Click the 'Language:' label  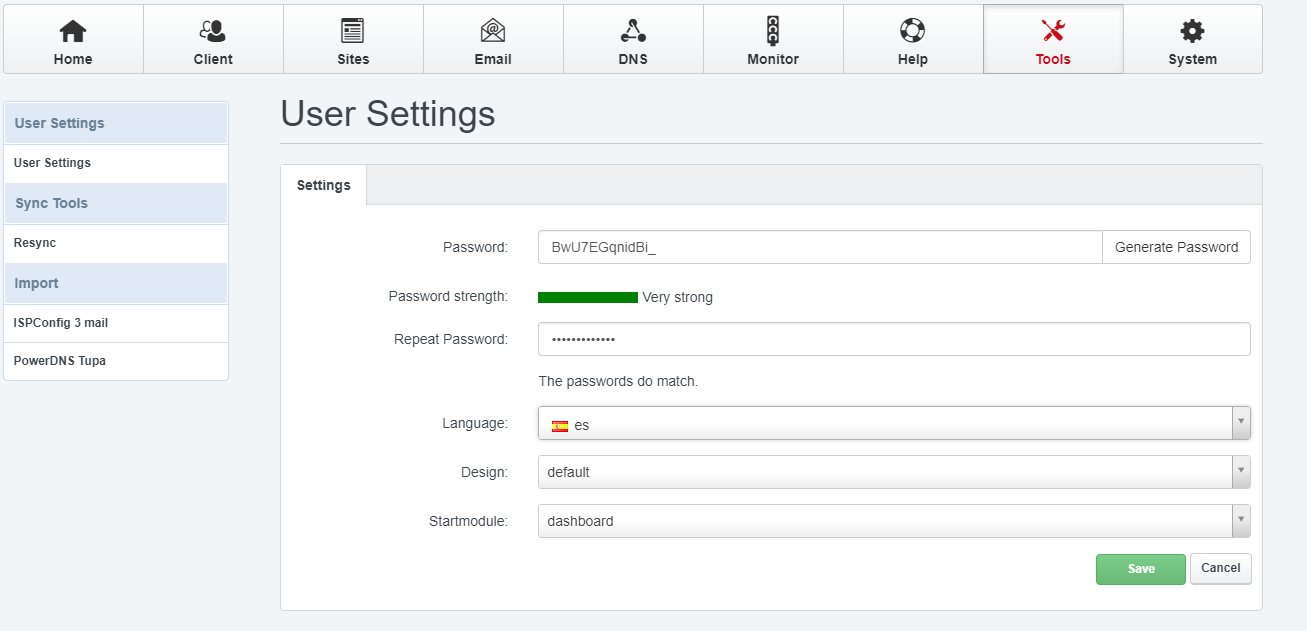point(475,423)
